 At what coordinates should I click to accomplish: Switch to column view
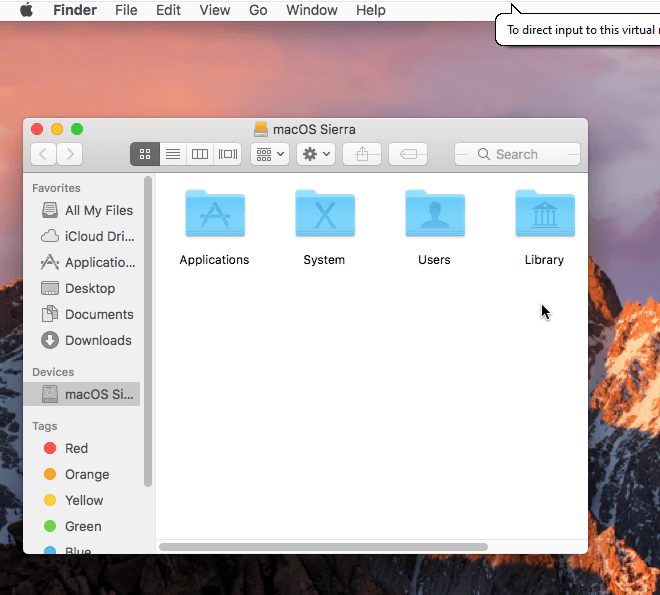(x=200, y=154)
